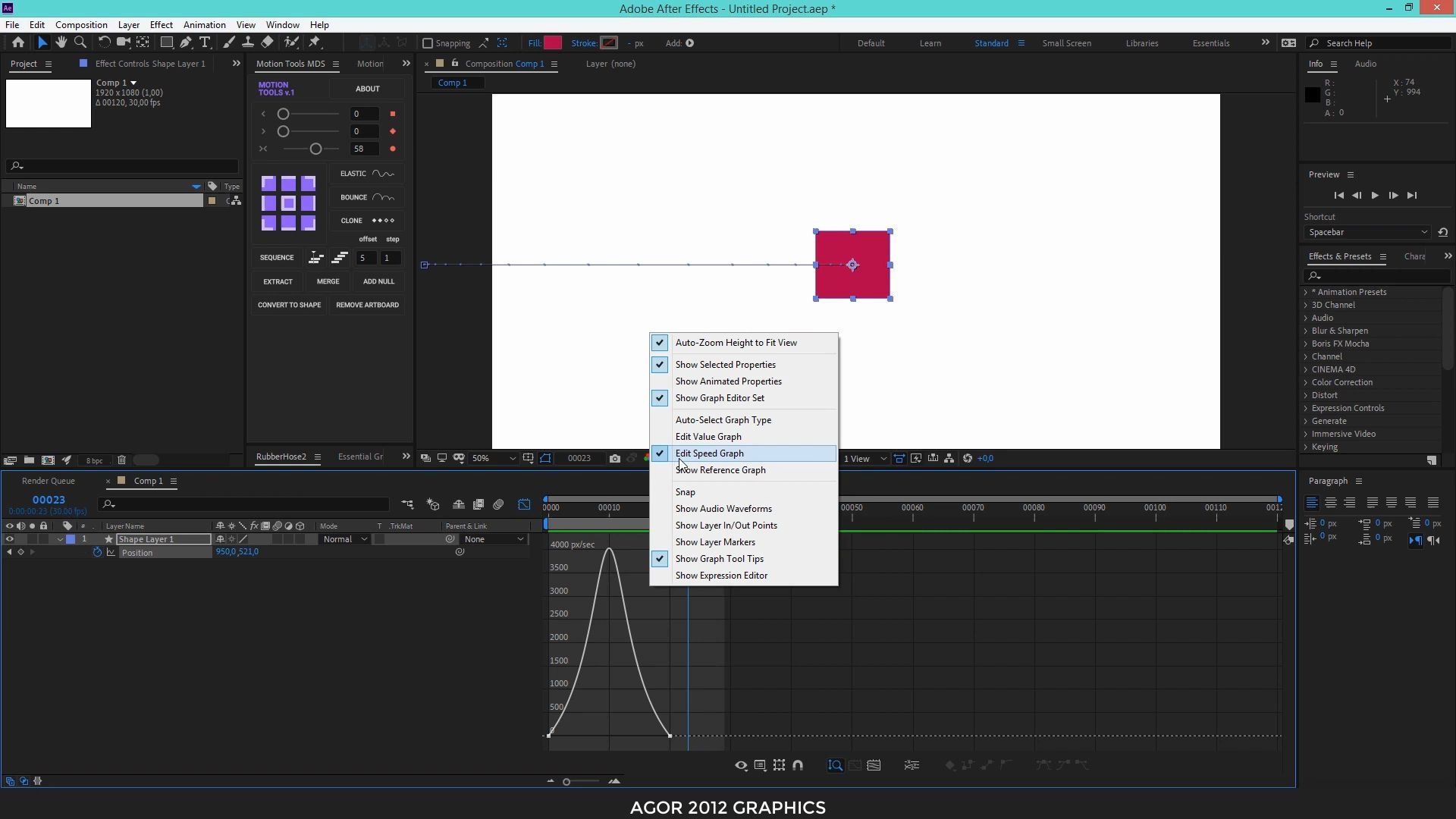1456x819 pixels.
Task: Open the zoom level dropdown showing 50%
Action: (491, 458)
